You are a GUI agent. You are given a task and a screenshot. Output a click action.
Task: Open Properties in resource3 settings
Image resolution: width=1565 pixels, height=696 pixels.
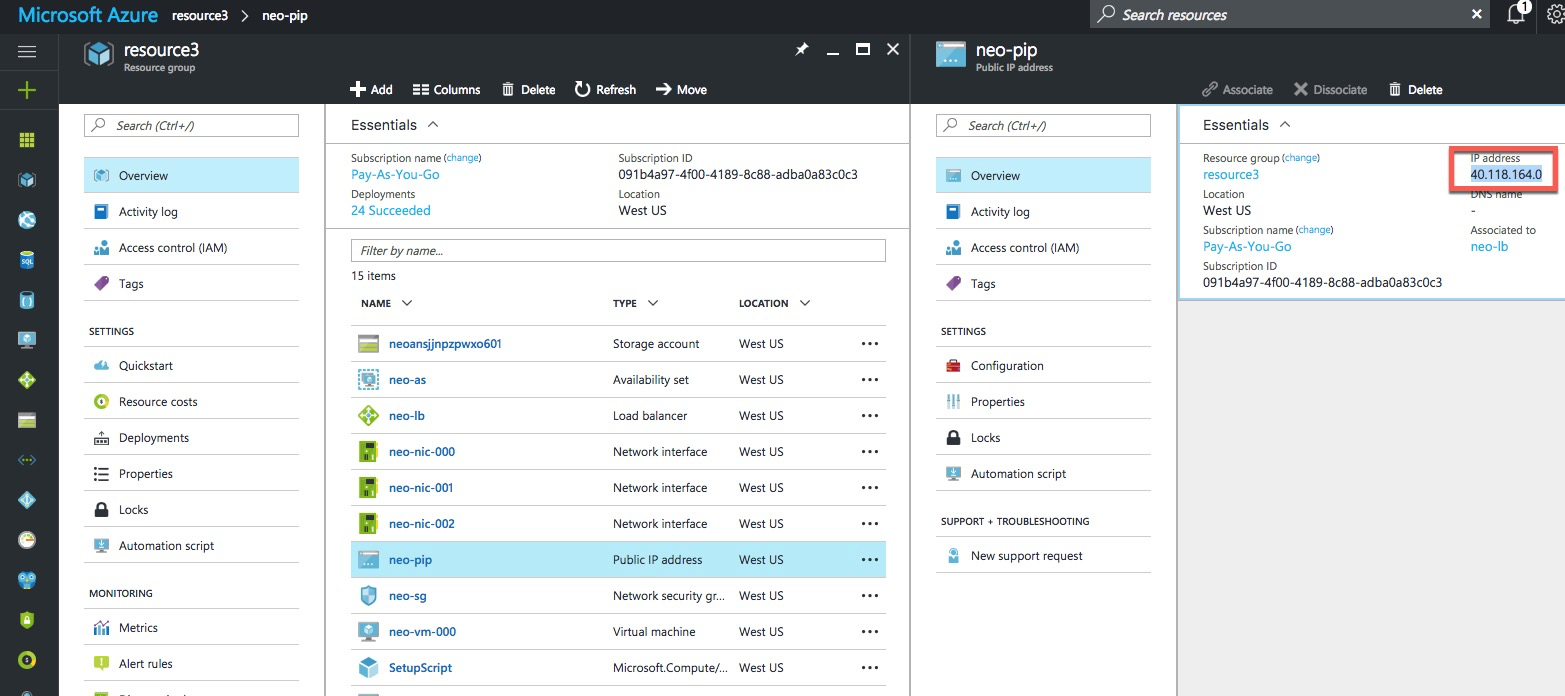tap(191, 473)
